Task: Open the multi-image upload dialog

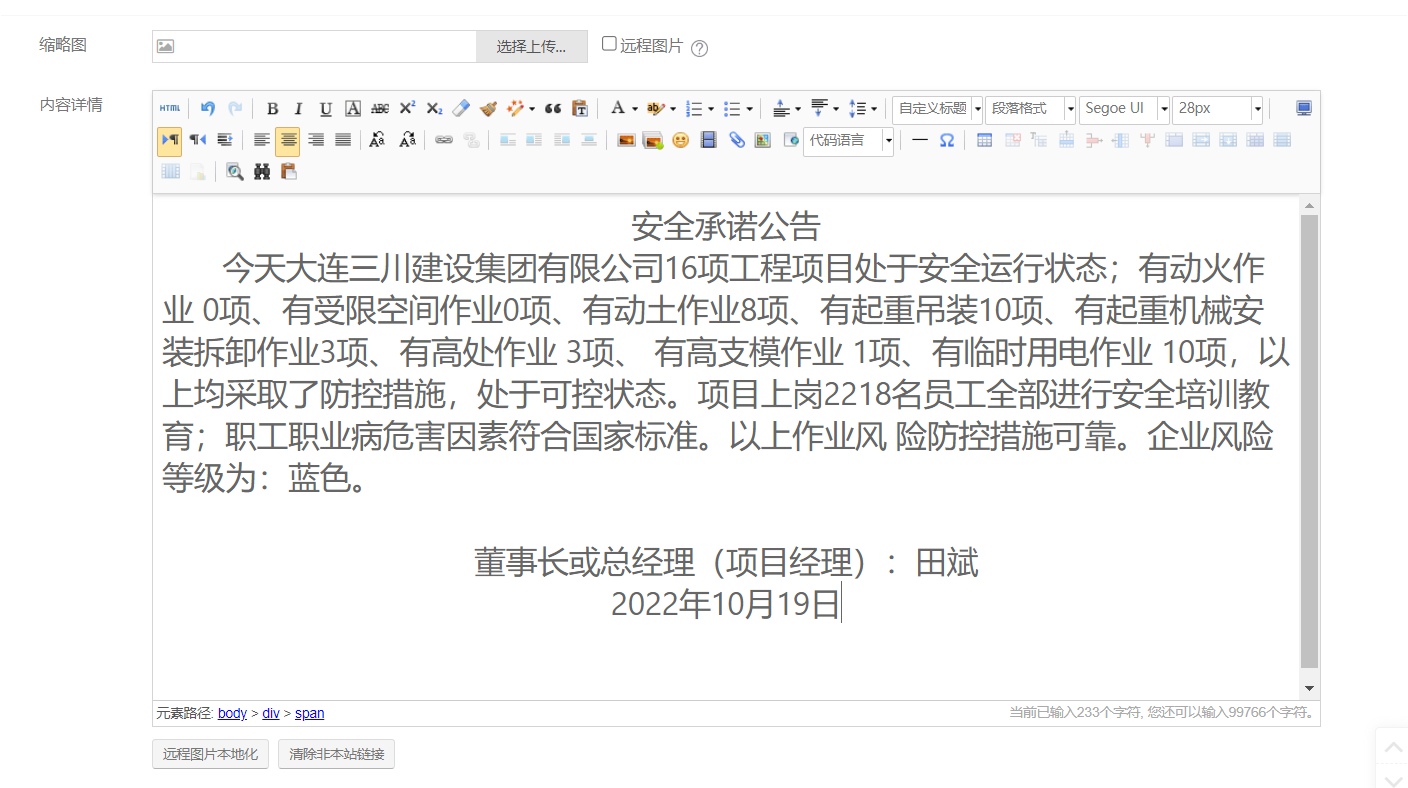Action: tap(653, 140)
